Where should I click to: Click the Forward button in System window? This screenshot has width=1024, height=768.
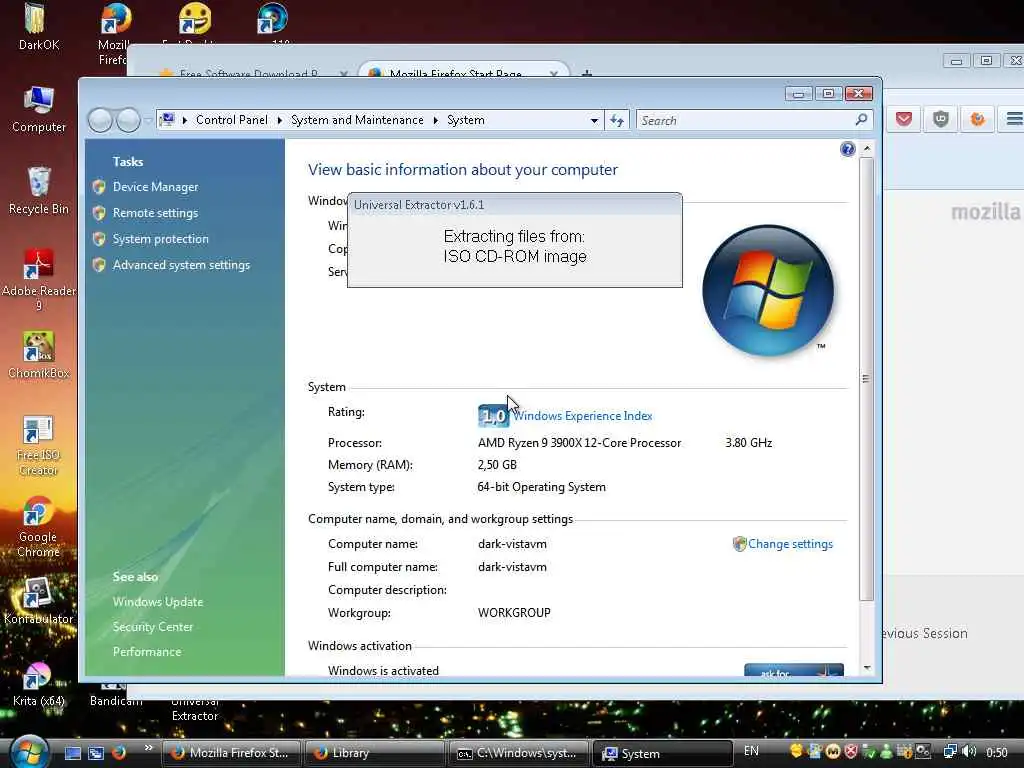[x=128, y=120]
